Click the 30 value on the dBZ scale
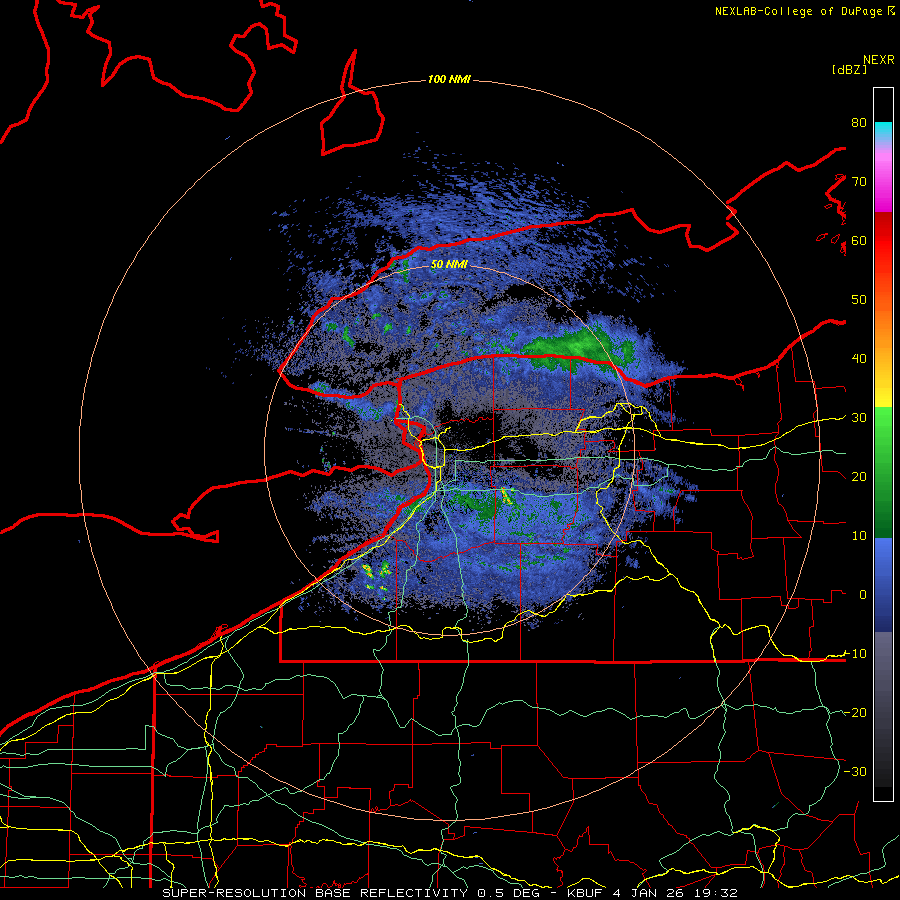900x900 pixels. point(859,418)
